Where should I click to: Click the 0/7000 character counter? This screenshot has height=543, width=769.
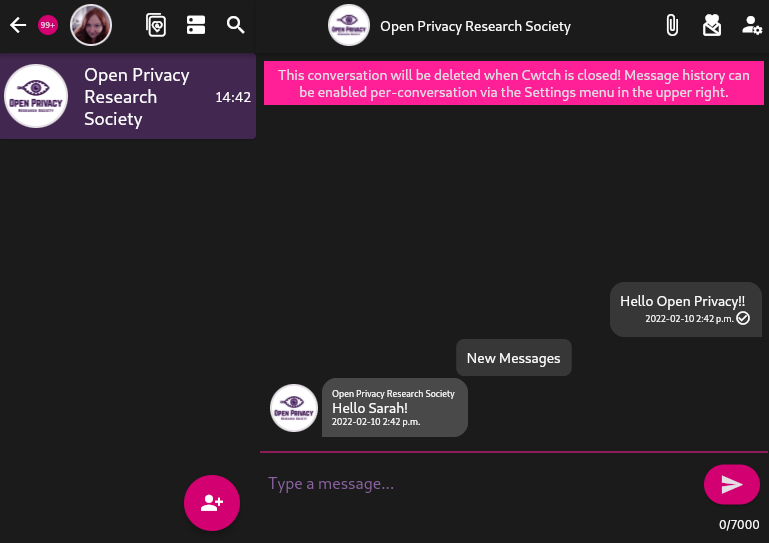coord(739,525)
